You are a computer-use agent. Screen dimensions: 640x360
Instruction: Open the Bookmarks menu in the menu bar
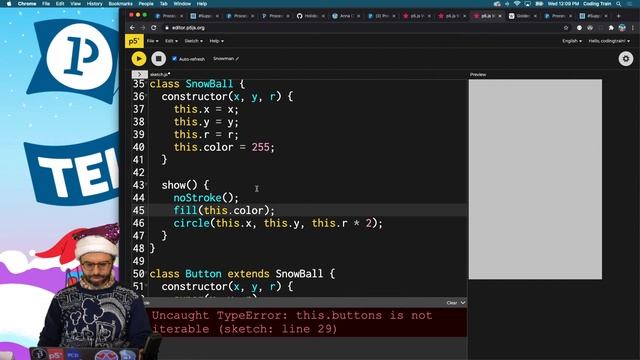(120, 4)
